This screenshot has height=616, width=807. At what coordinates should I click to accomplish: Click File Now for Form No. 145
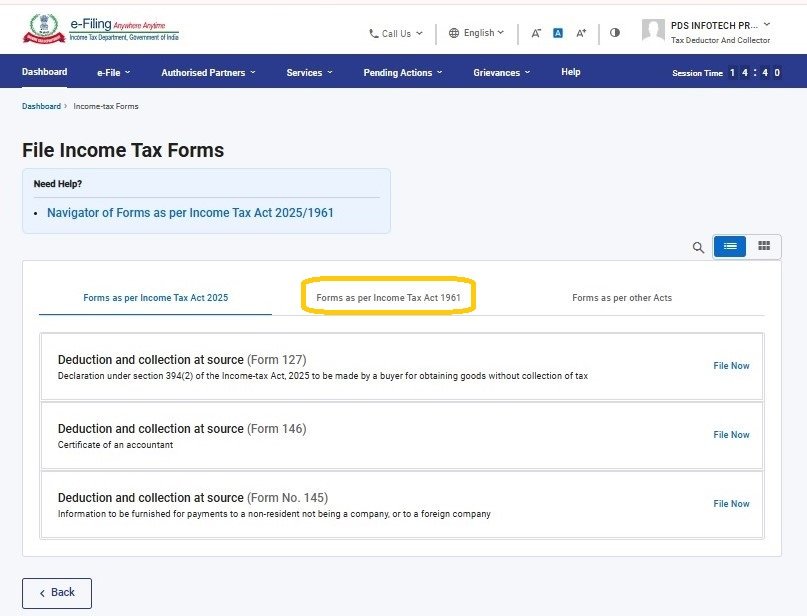point(731,504)
